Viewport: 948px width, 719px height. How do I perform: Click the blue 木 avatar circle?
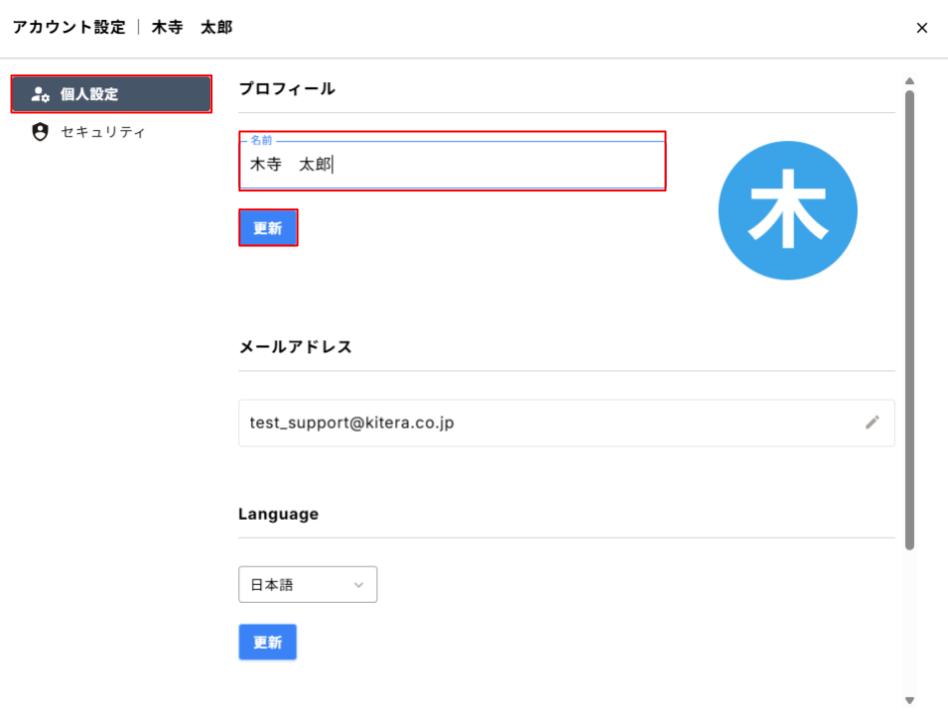click(x=788, y=210)
